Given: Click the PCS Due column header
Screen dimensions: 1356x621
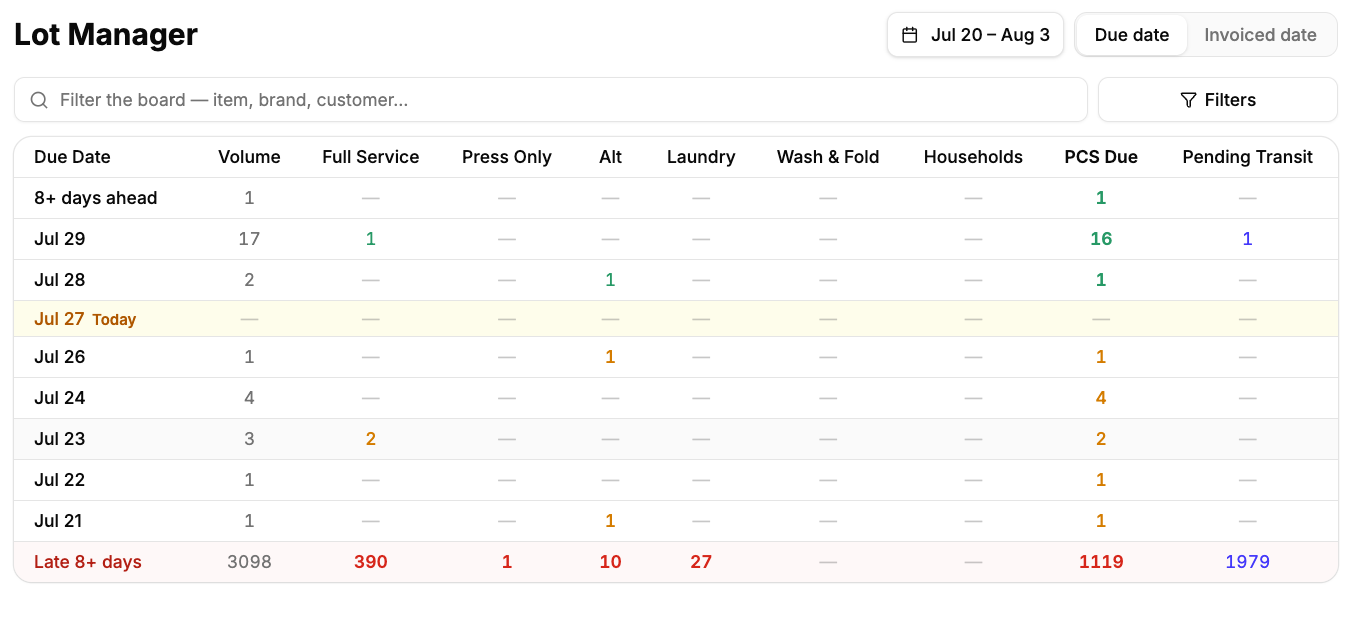Looking at the screenshot, I should (1101, 157).
